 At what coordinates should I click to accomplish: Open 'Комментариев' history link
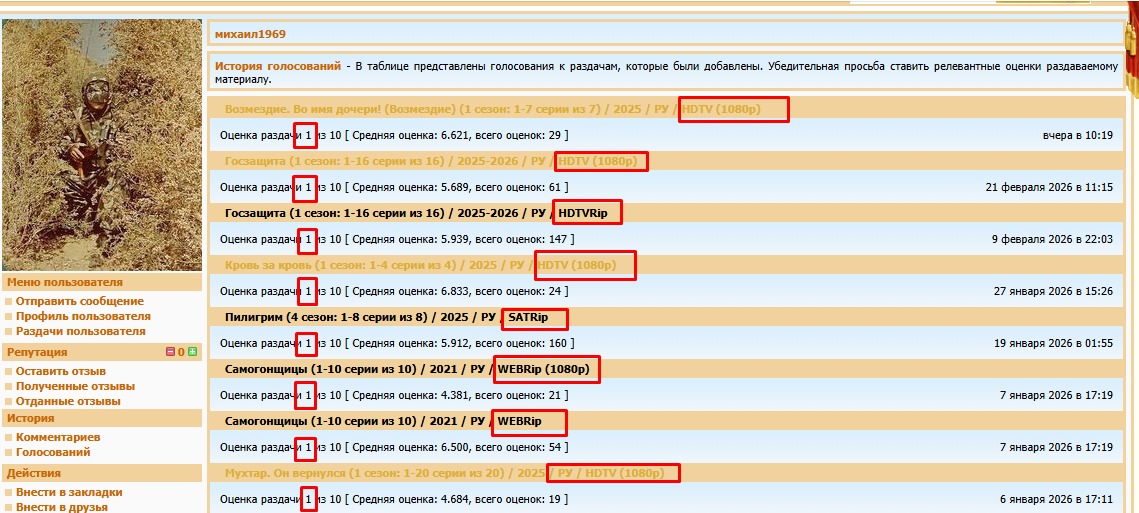point(58,437)
